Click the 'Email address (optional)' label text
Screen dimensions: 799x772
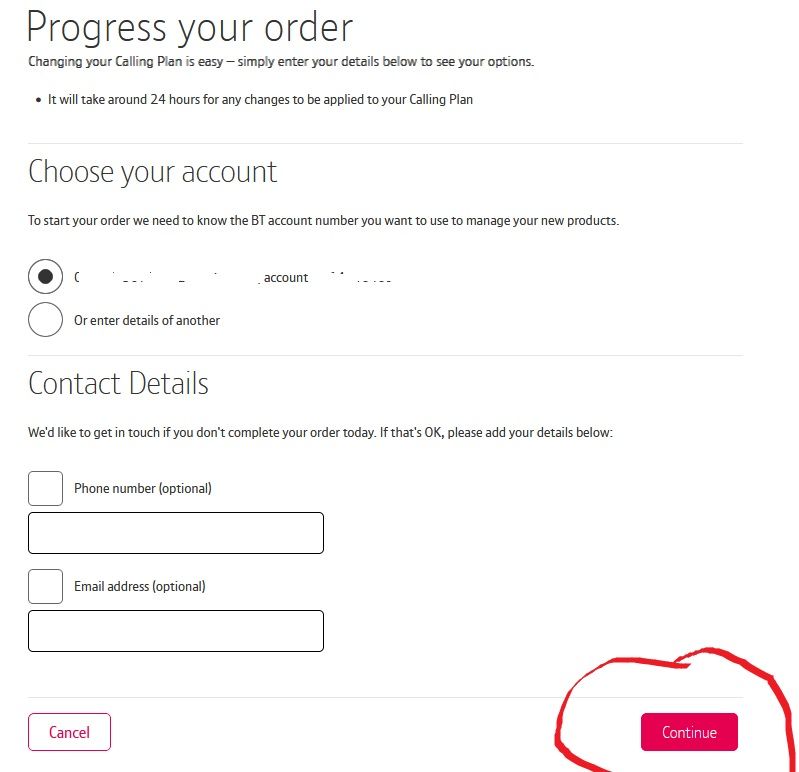[x=140, y=587]
